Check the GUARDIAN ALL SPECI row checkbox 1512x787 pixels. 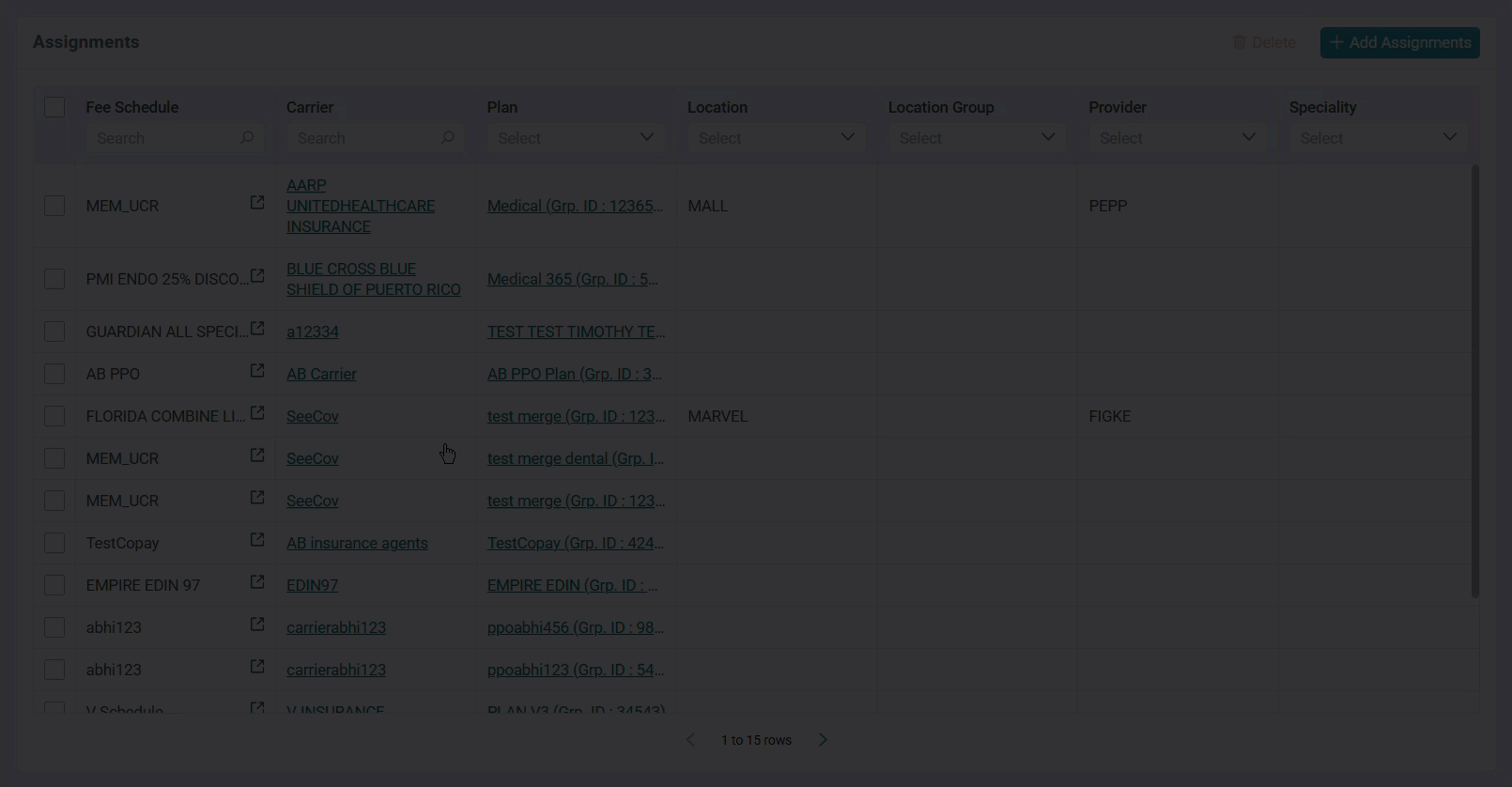tap(54, 332)
